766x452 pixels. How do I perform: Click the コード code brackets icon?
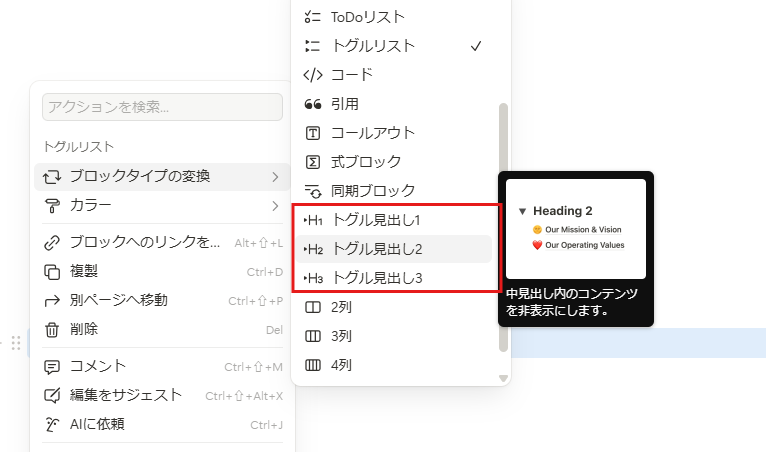(312, 75)
